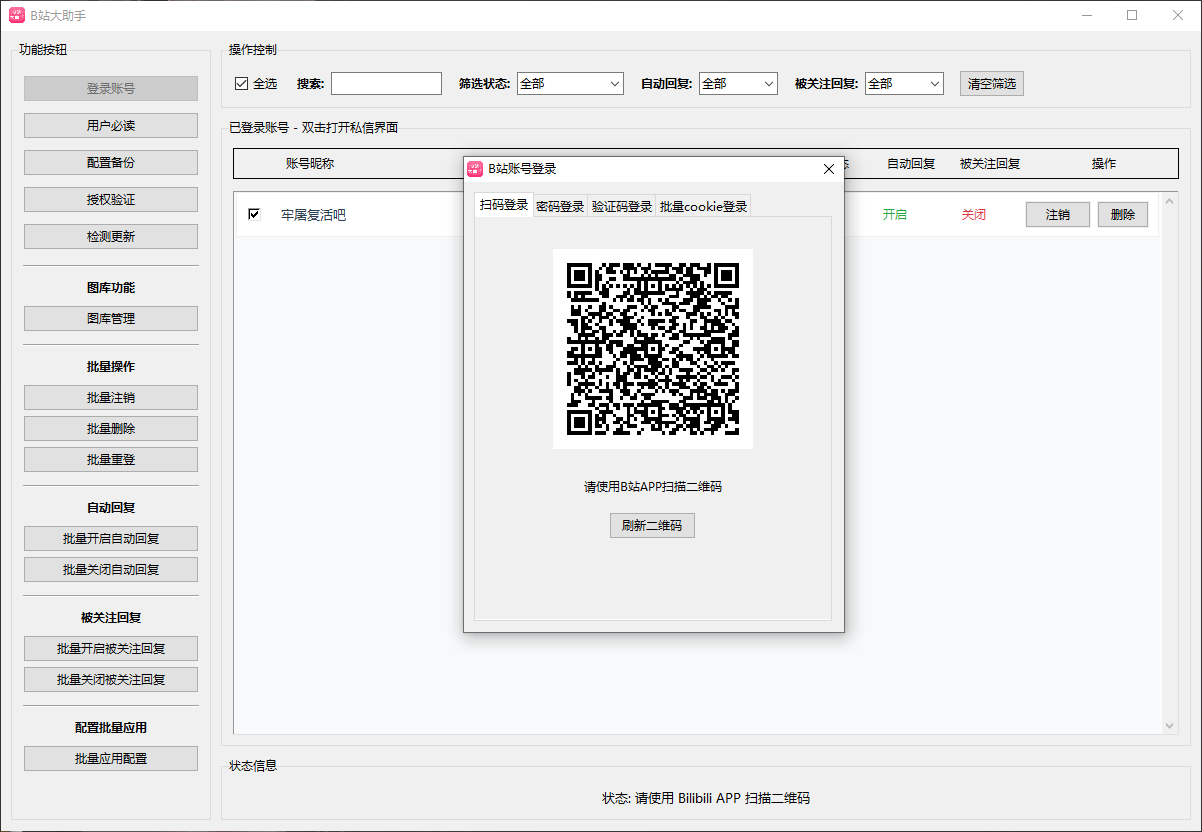1202x832 pixels.
Task: Open 图库管理 from the sidebar
Action: pyautogui.click(x=110, y=318)
